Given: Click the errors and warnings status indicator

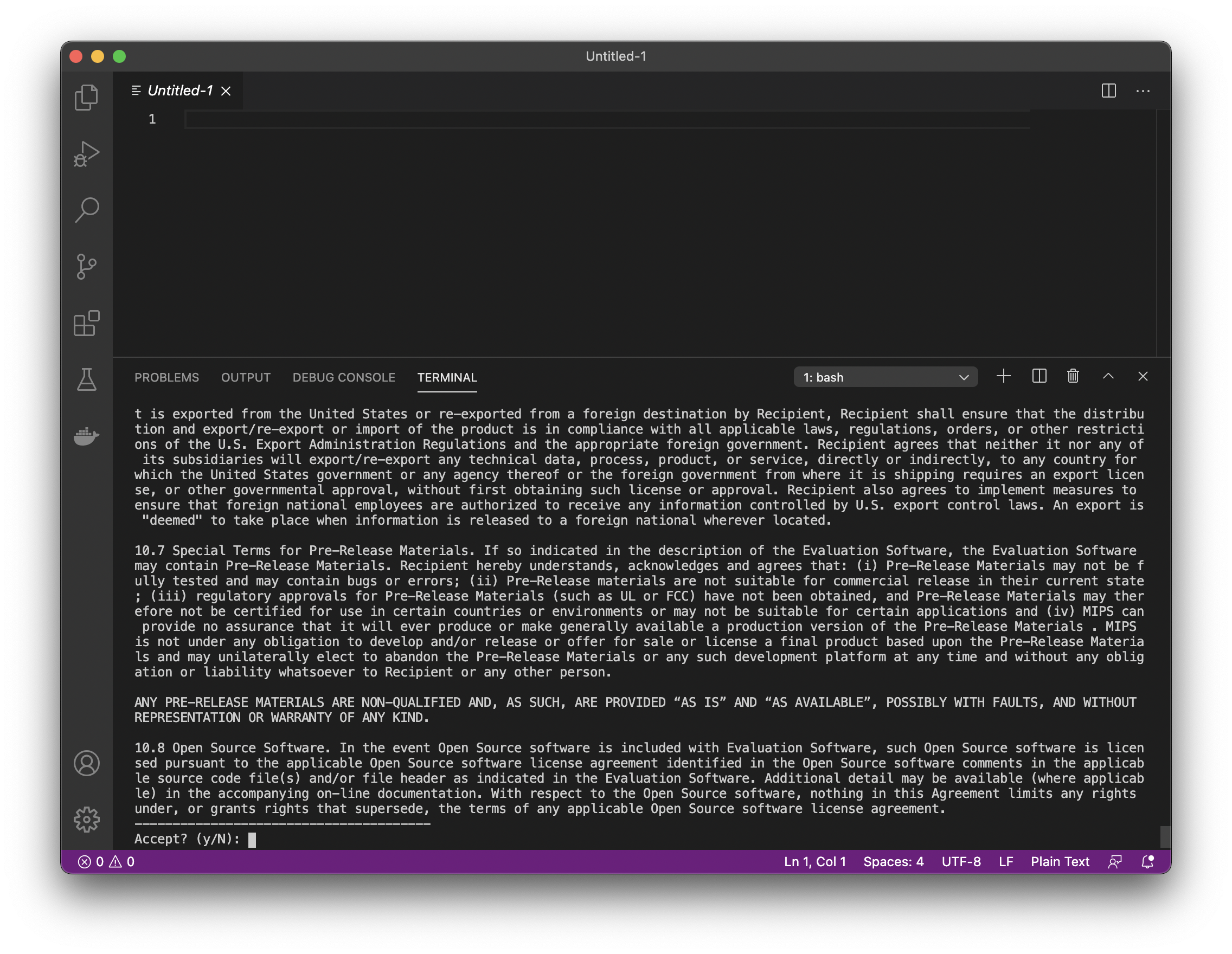Looking at the screenshot, I should [x=106, y=861].
